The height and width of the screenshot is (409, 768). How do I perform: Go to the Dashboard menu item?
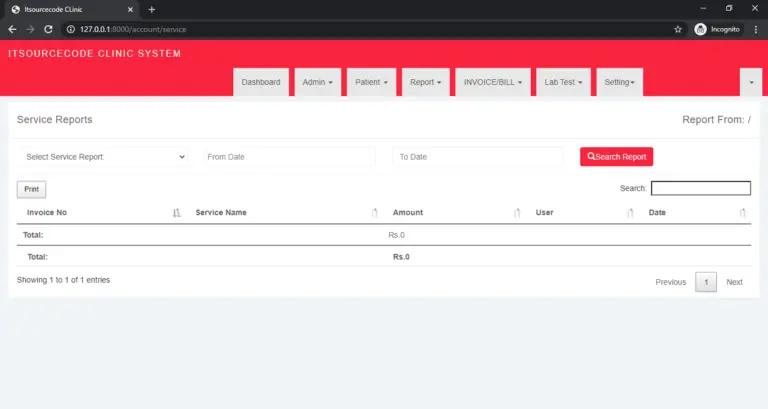point(261,82)
